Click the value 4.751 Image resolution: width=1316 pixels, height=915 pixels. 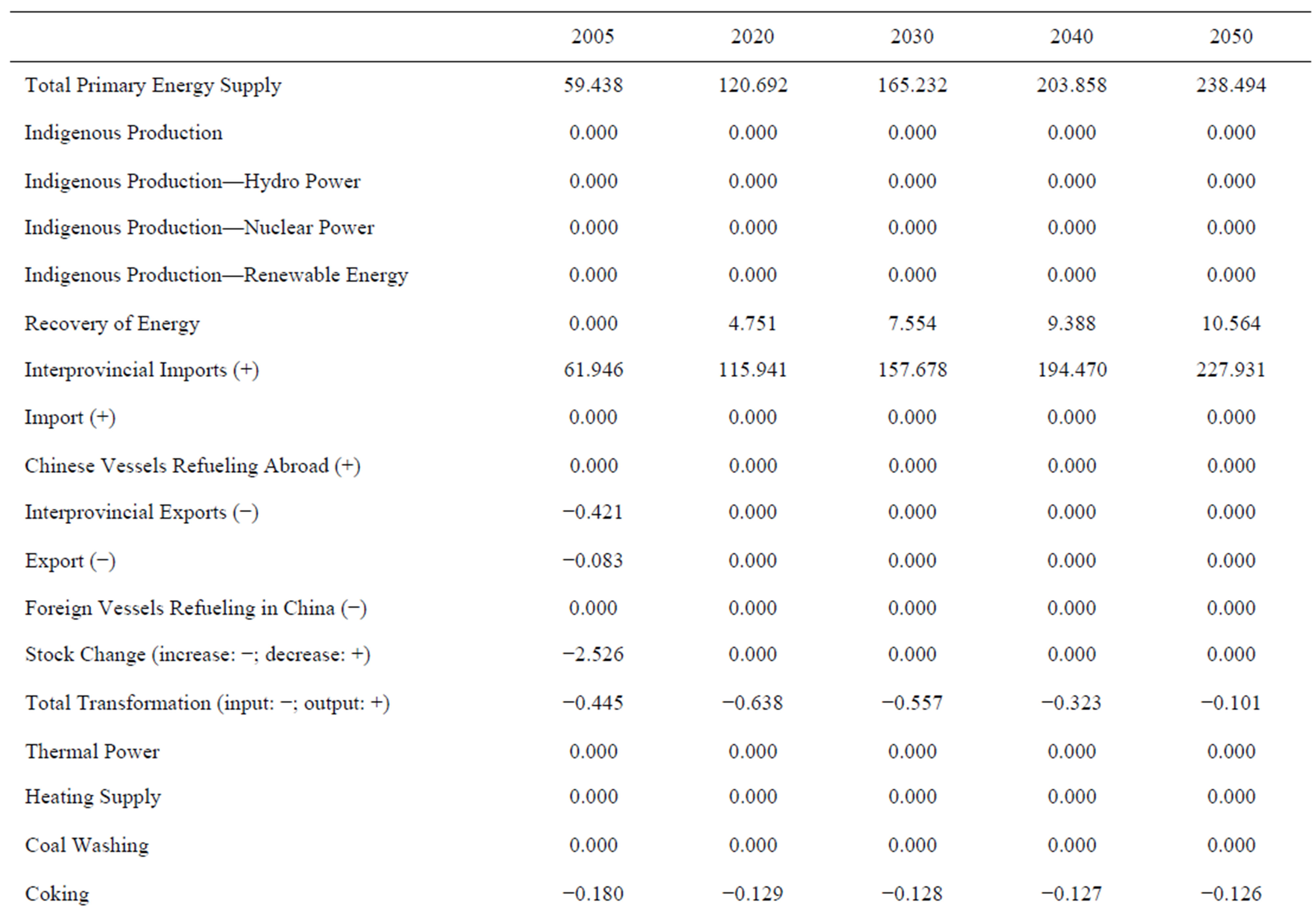pos(752,323)
